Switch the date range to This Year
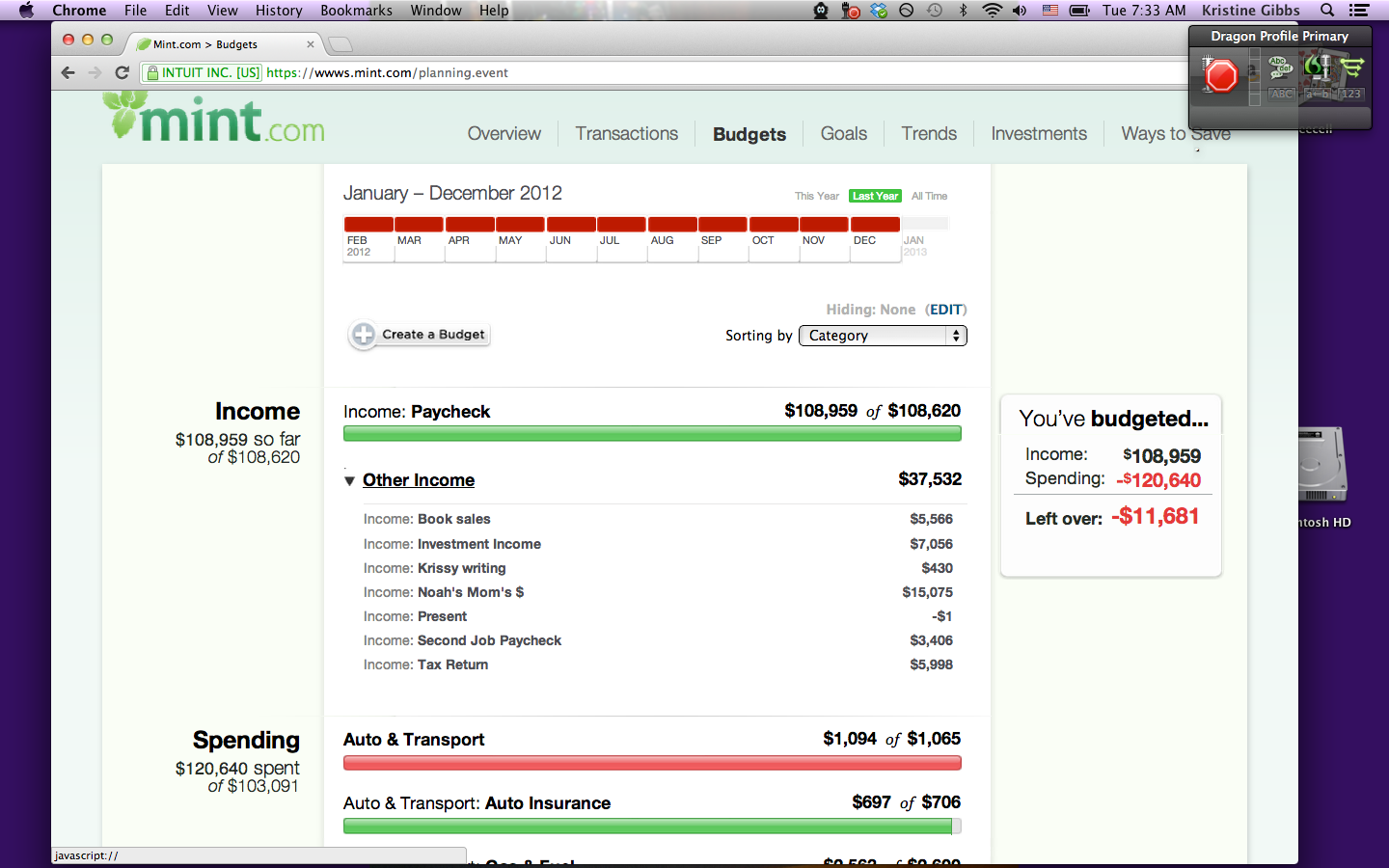The height and width of the screenshot is (868, 1389). click(817, 196)
